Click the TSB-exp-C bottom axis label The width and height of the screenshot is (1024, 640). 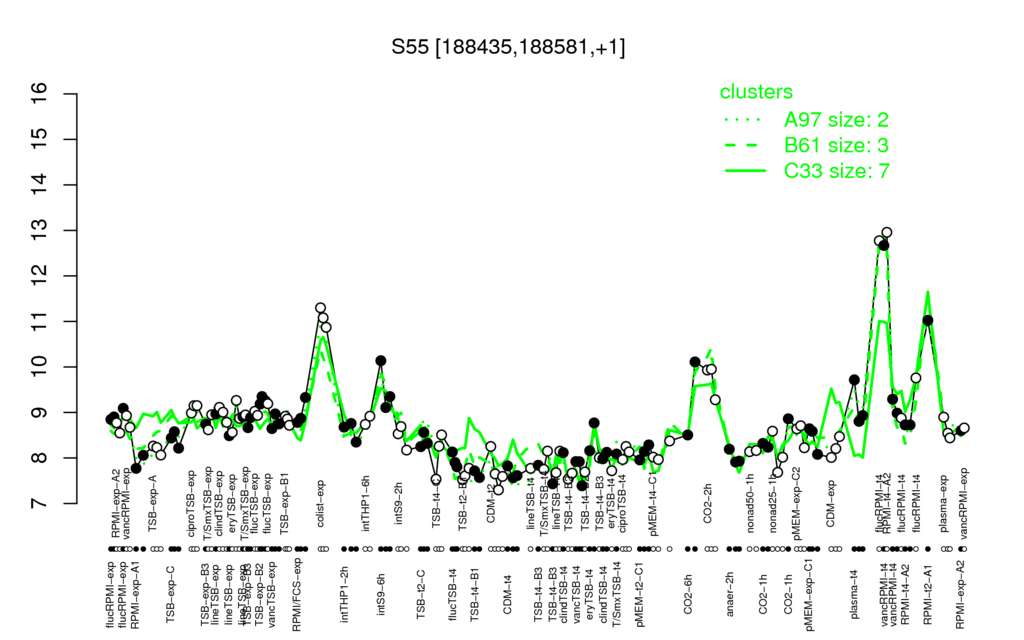170,592
